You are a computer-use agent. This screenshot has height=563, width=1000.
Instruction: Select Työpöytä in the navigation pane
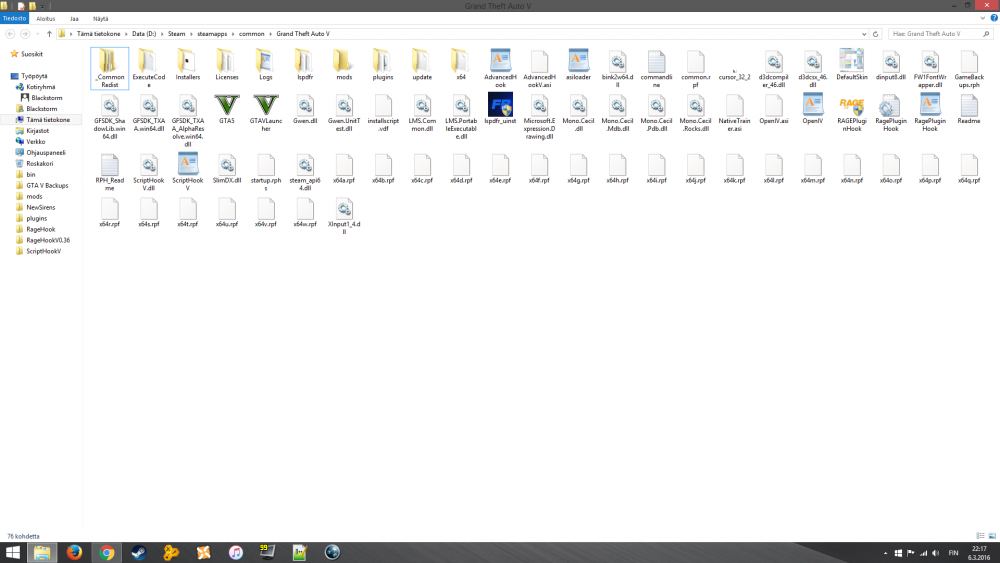click(x=34, y=76)
